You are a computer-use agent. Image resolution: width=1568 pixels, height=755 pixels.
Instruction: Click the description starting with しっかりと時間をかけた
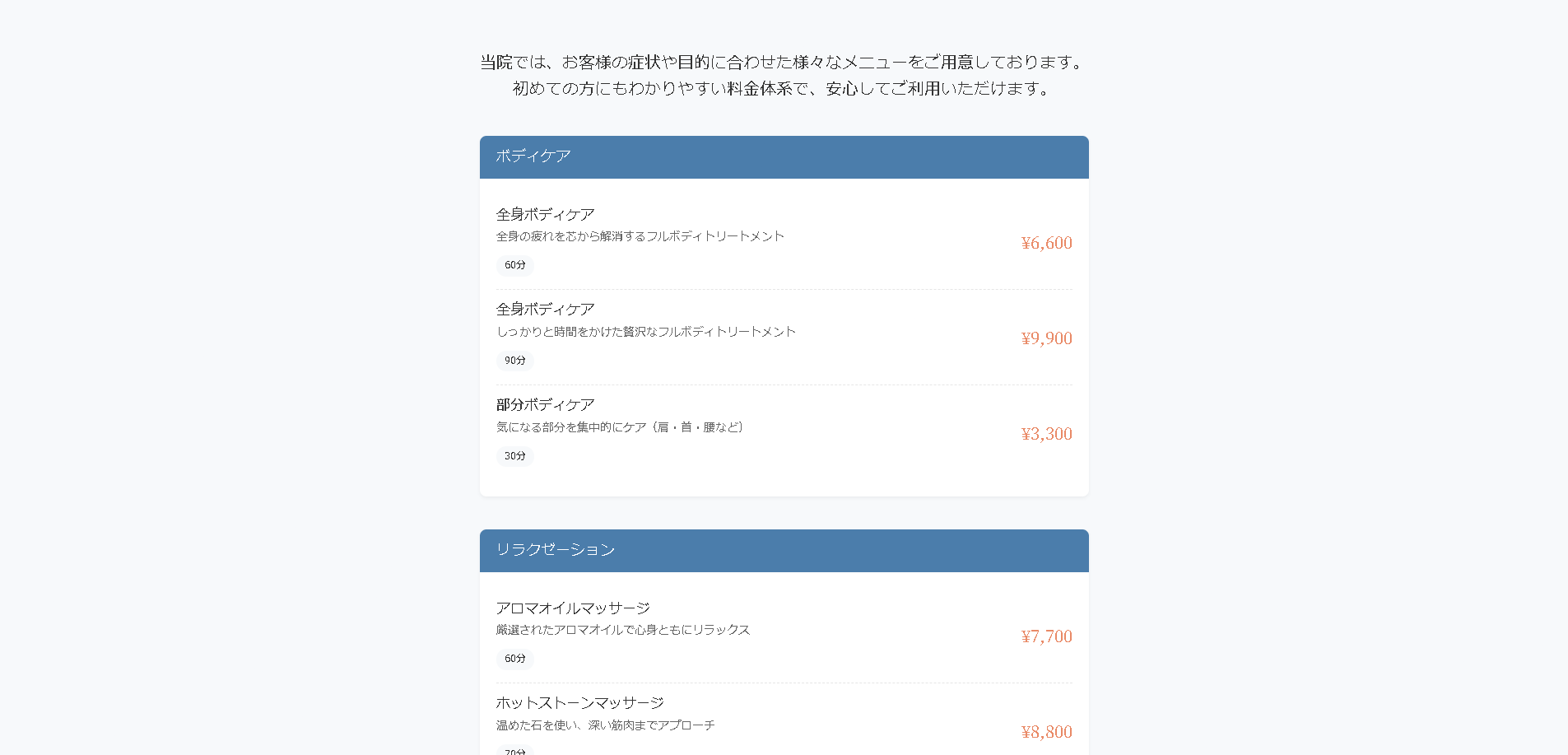[x=645, y=332]
